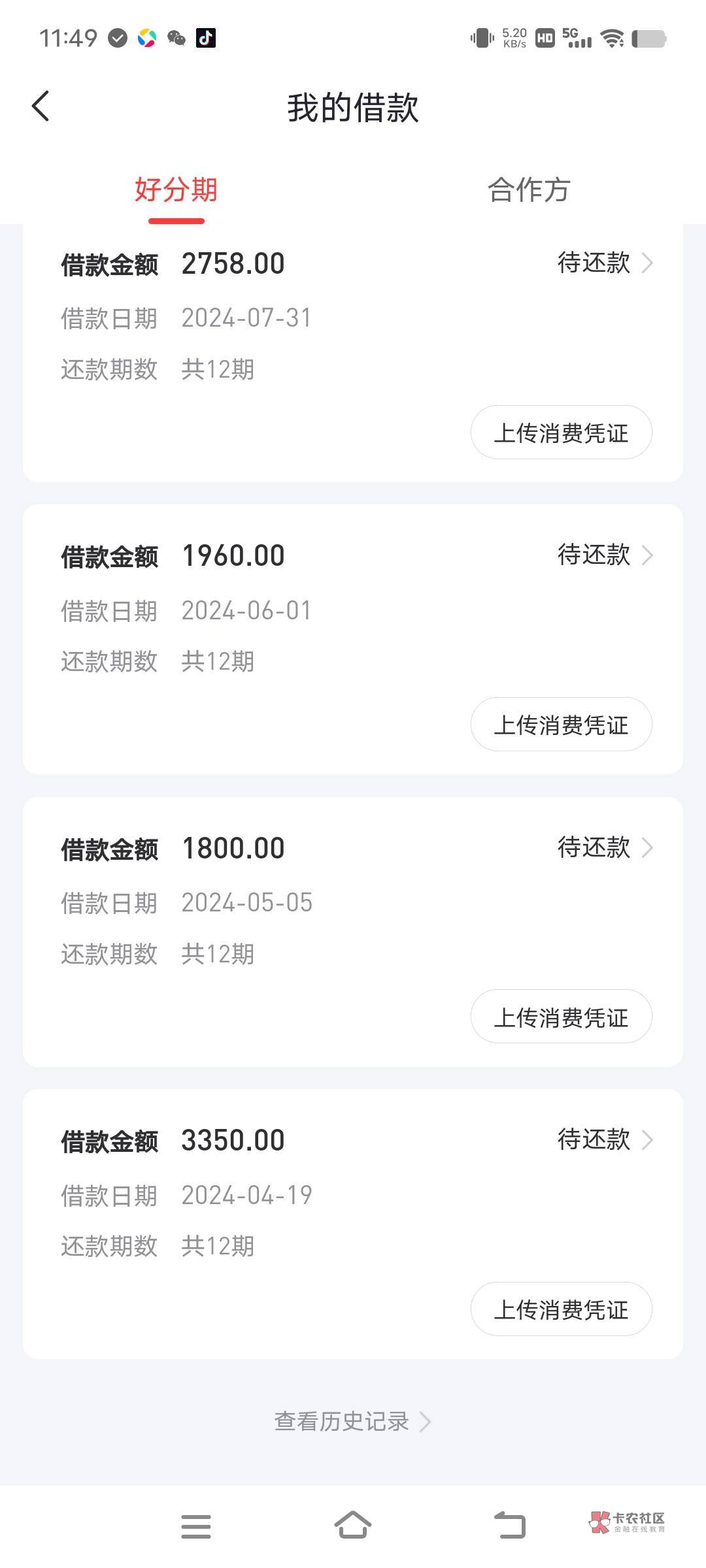Click 上传消费凭证 for the 3350.00 loan

(x=561, y=1309)
